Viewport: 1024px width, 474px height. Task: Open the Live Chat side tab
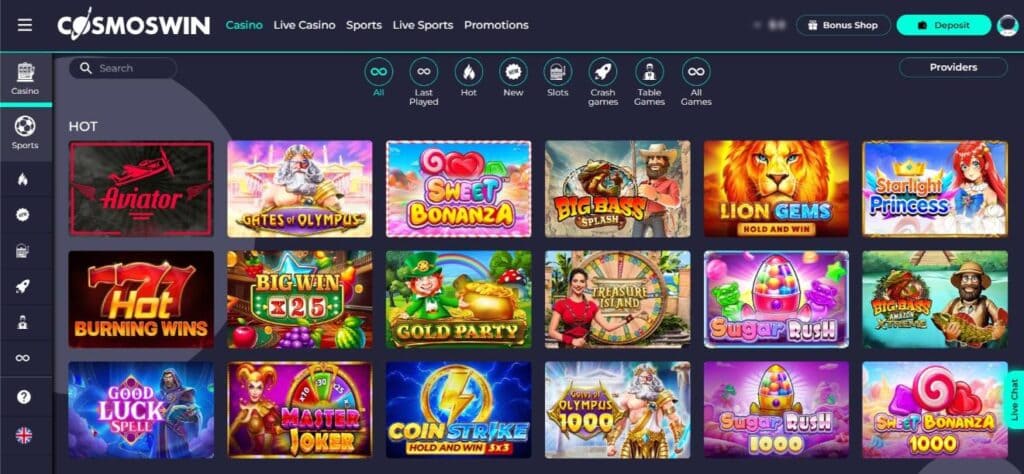(x=1014, y=400)
